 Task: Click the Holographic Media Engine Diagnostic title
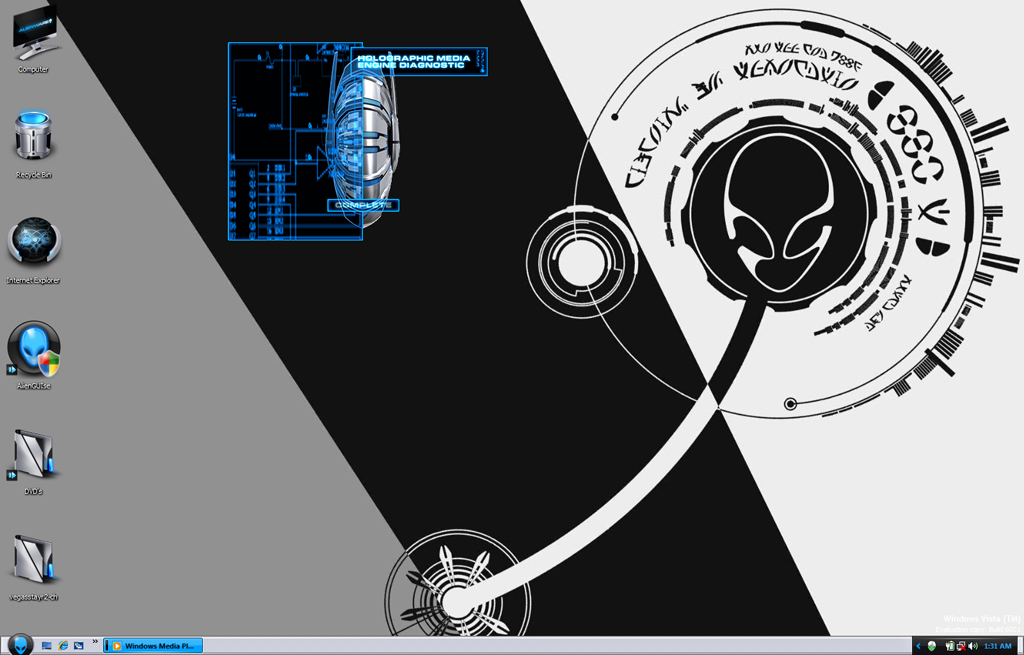coord(413,61)
